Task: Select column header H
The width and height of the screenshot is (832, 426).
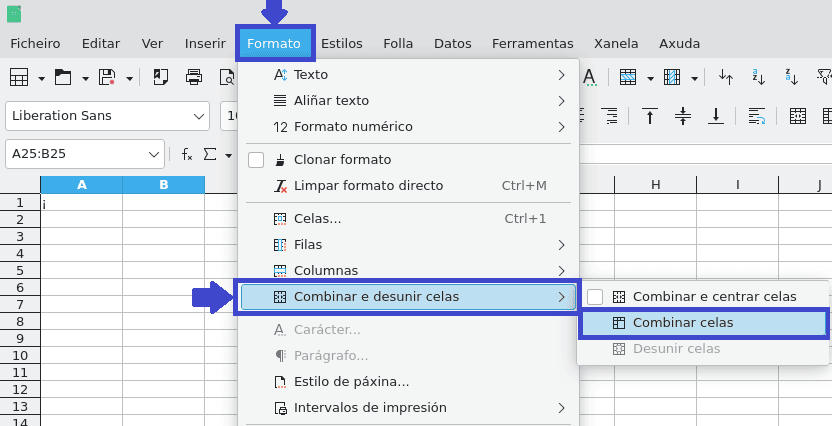Action: (x=655, y=185)
